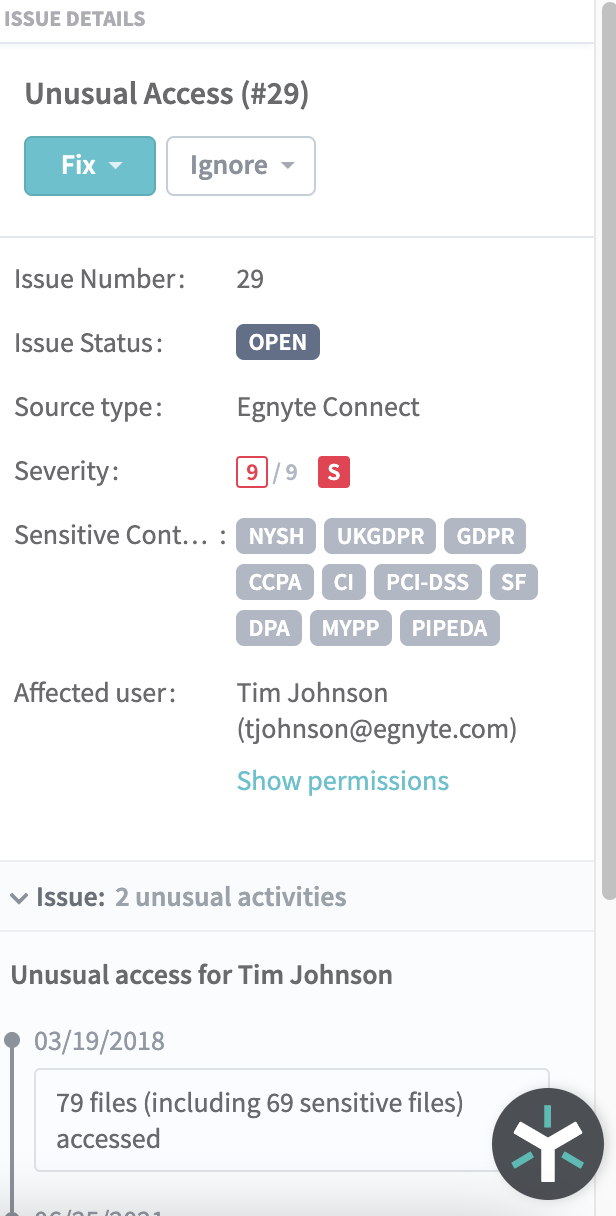Select the NYSH sensitive content tag

coord(276,536)
